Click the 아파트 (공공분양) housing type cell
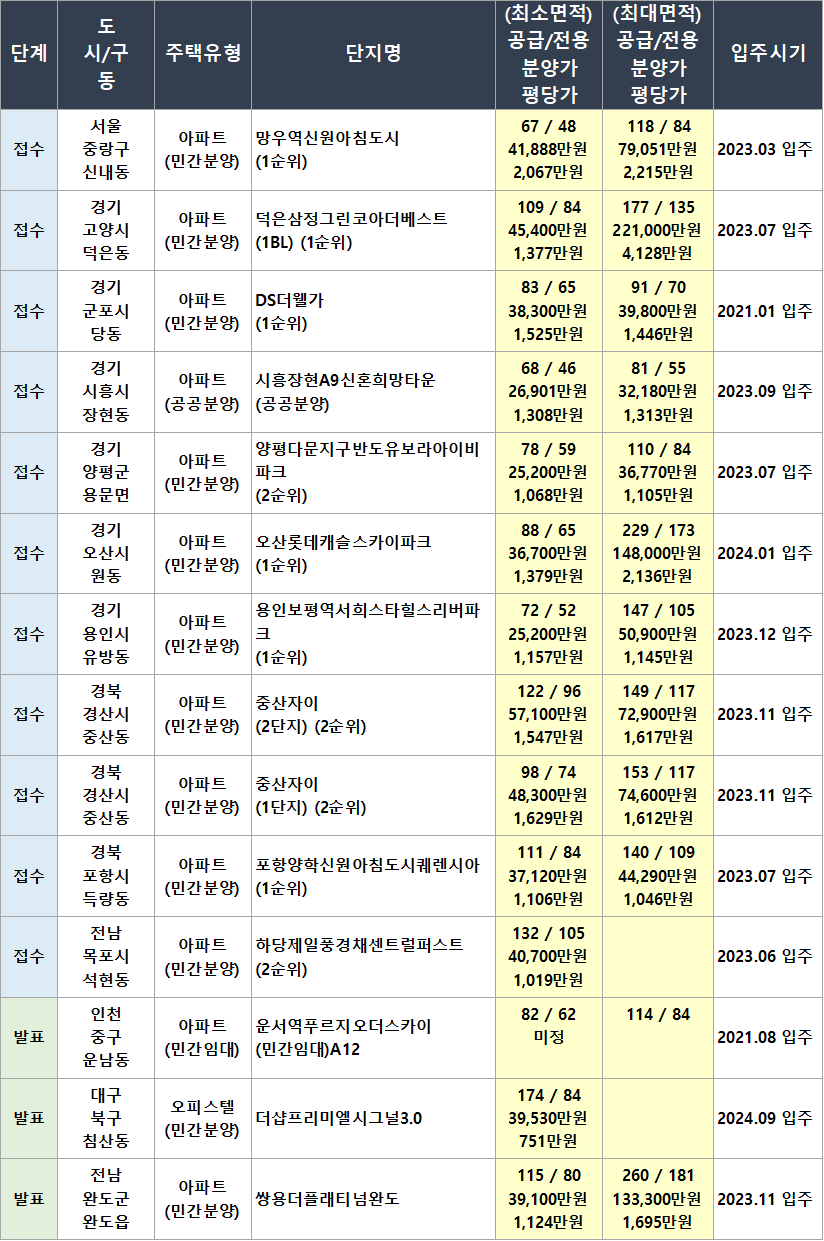 [203, 392]
